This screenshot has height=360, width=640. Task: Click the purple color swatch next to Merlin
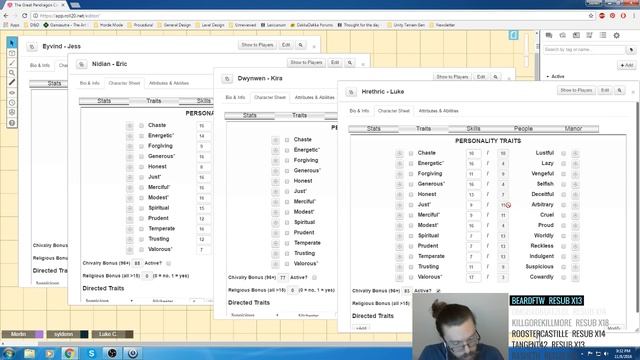point(39,334)
